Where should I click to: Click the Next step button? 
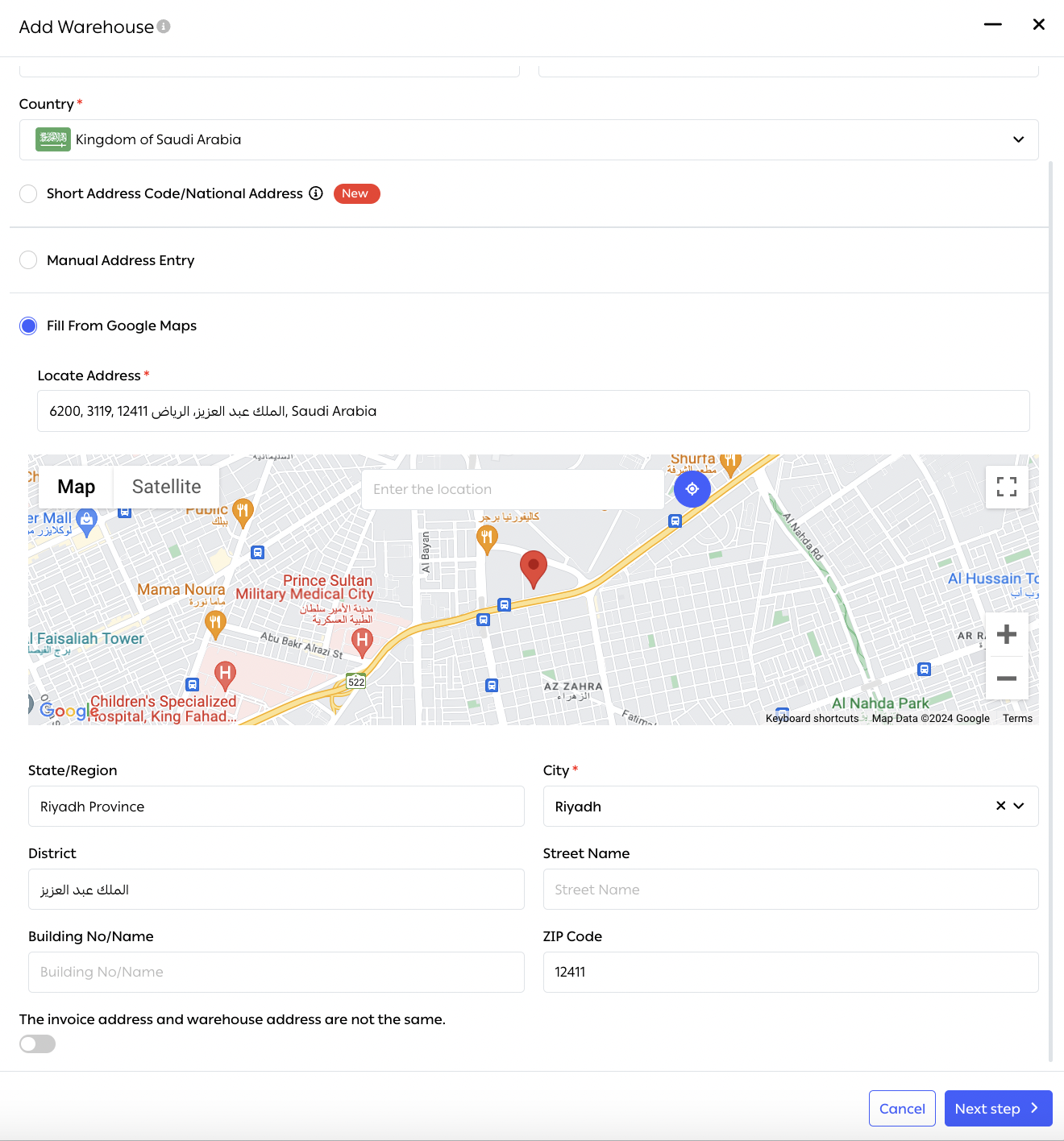click(x=998, y=1109)
